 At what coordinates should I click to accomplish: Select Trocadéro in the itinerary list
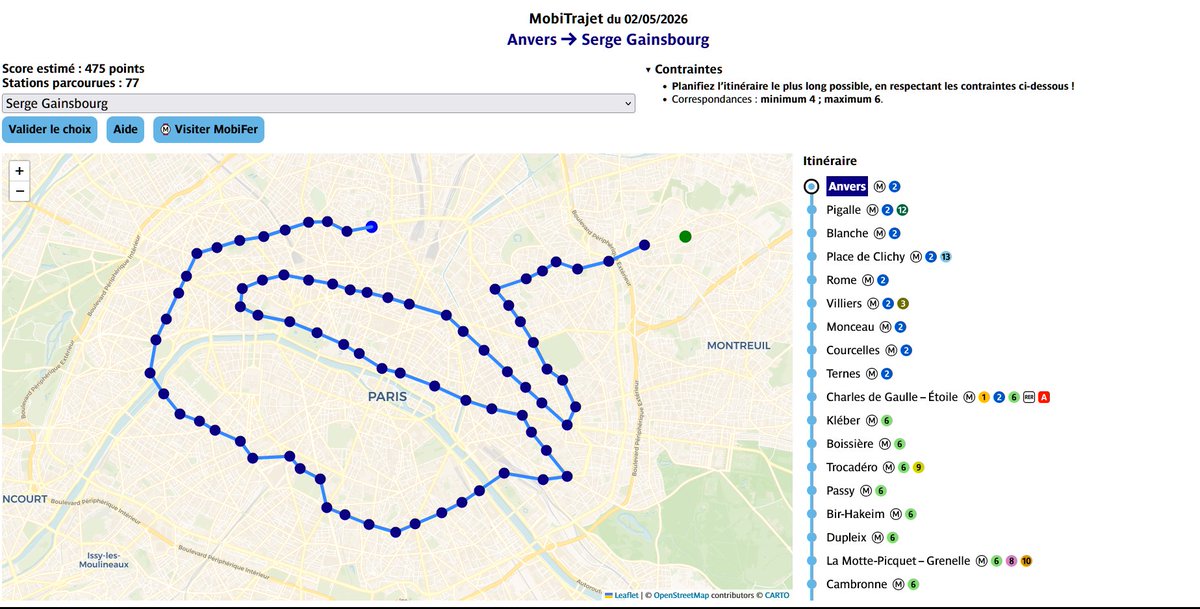pyautogui.click(x=852, y=467)
